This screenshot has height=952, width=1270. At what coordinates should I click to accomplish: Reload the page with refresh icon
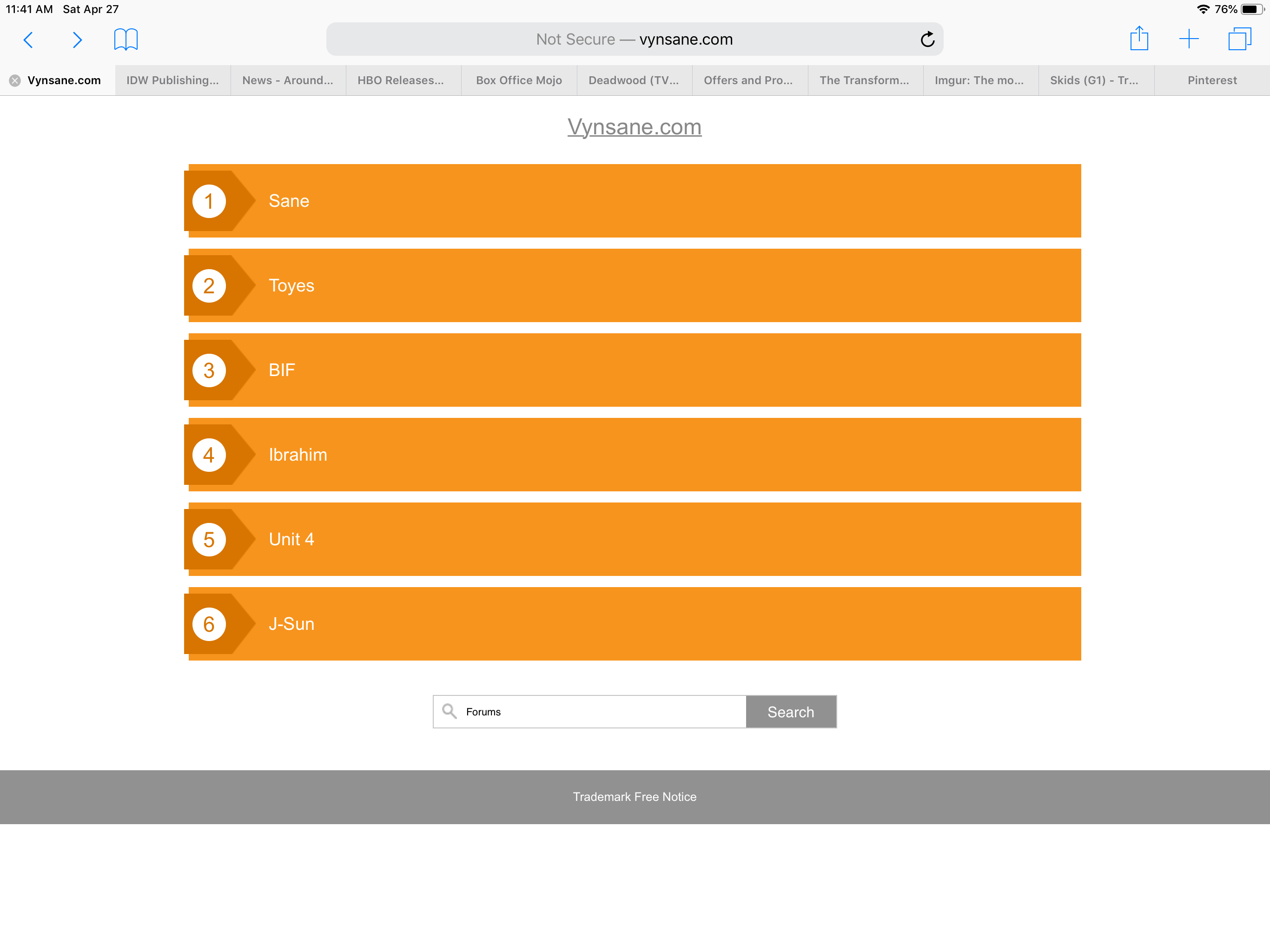click(x=927, y=40)
